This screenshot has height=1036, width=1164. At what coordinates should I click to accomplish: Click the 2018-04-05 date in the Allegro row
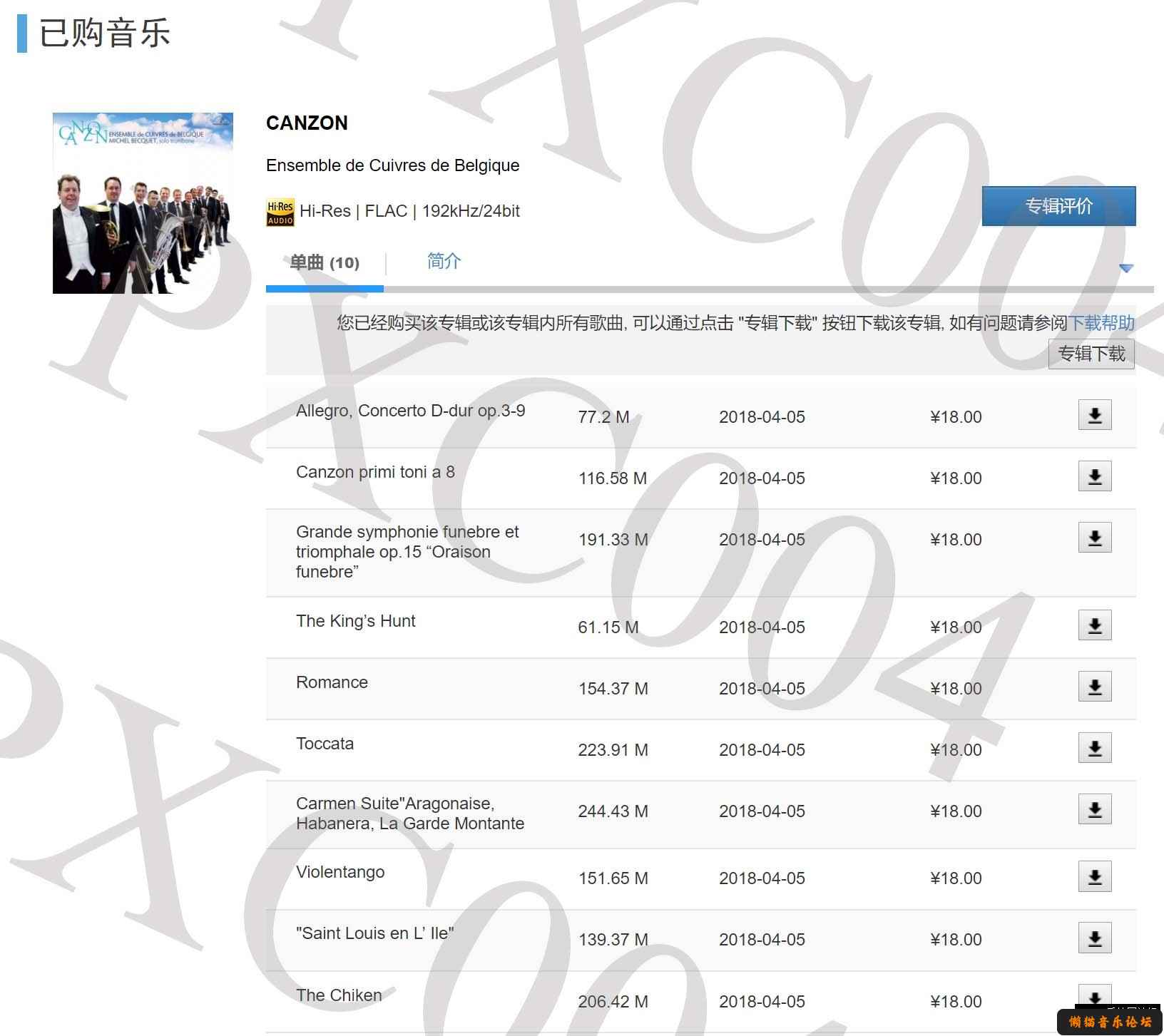point(762,417)
